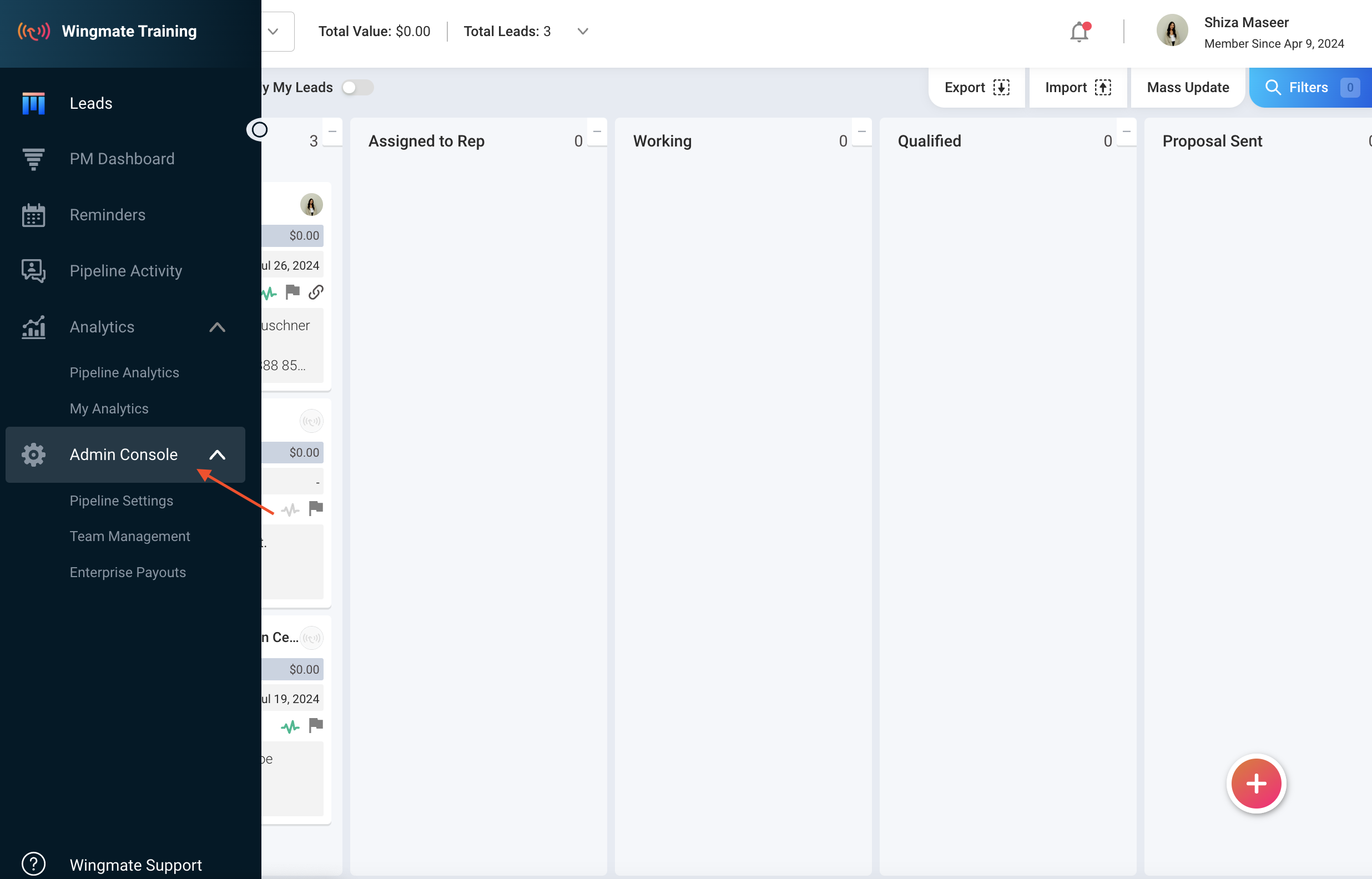Open Wingmate Support link
The image size is (1372, 879).
click(x=136, y=865)
